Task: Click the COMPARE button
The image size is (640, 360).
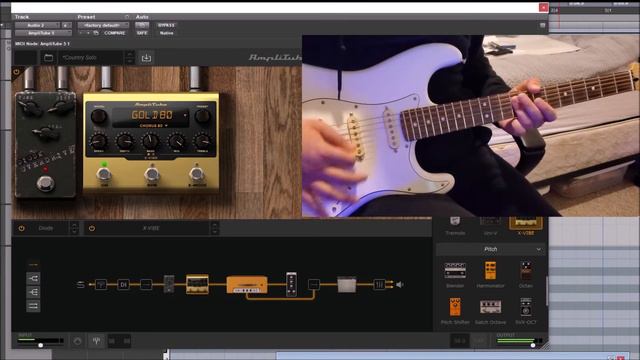Action: (115, 33)
